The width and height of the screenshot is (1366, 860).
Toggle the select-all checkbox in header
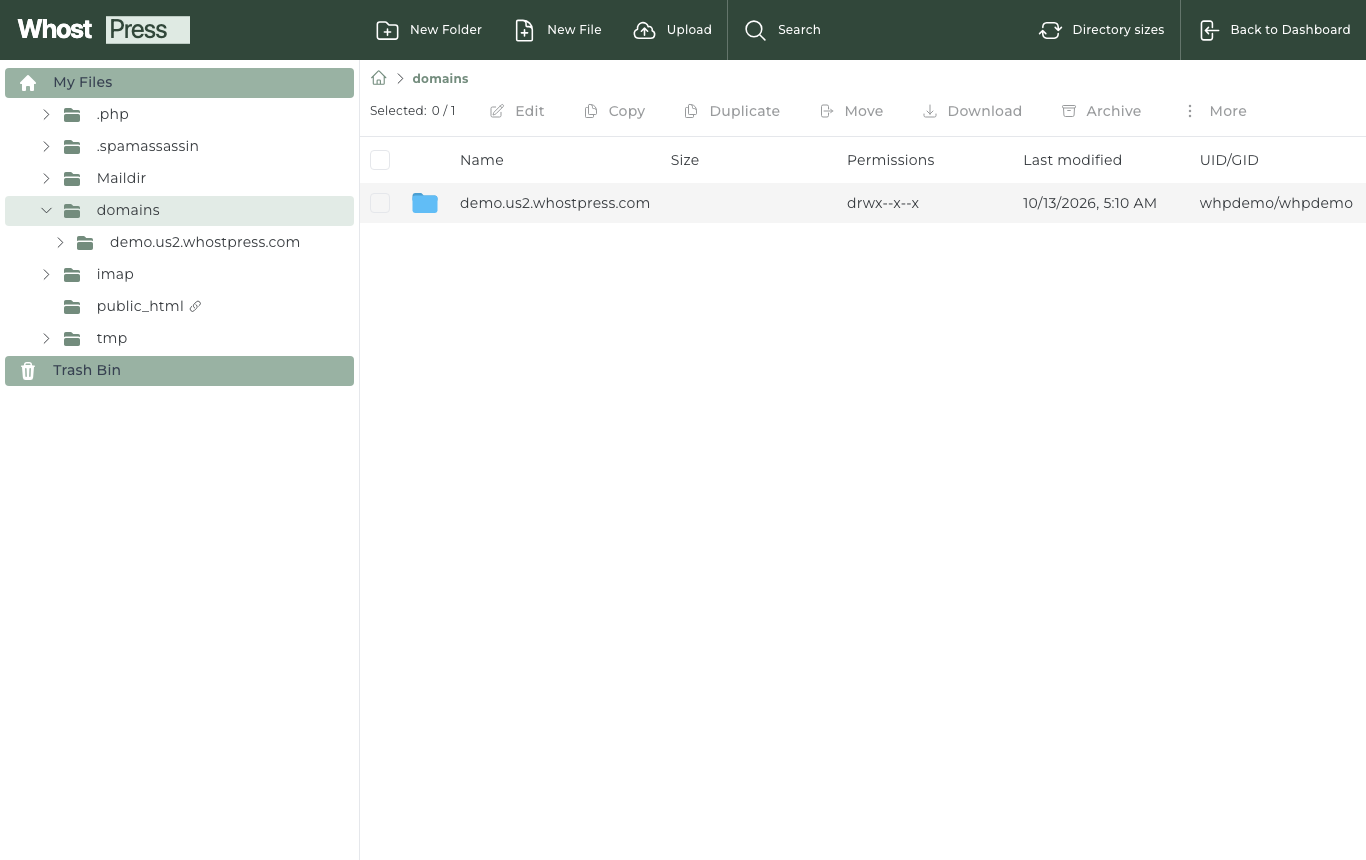point(380,160)
